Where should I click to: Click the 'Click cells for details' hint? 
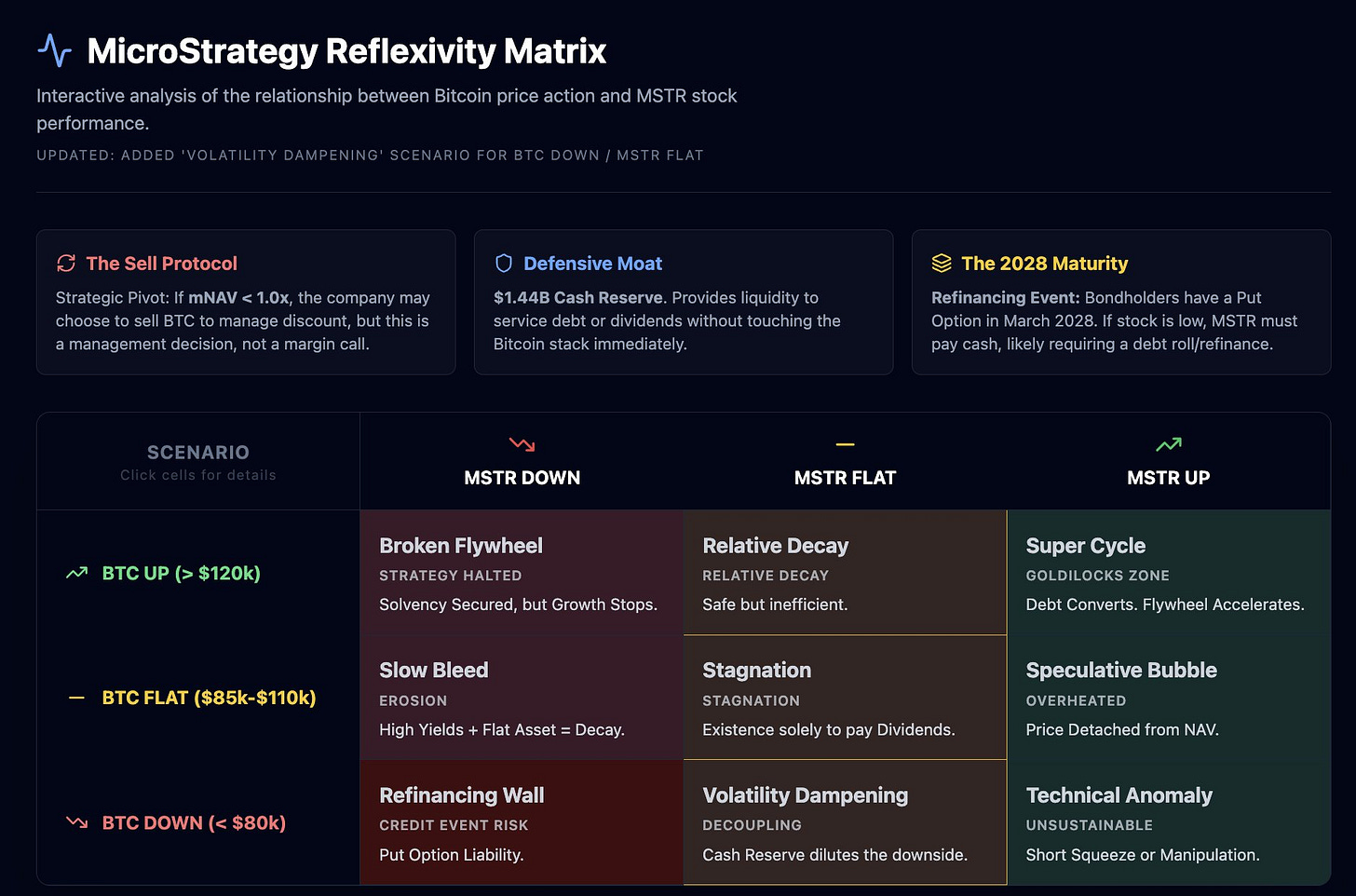point(198,475)
